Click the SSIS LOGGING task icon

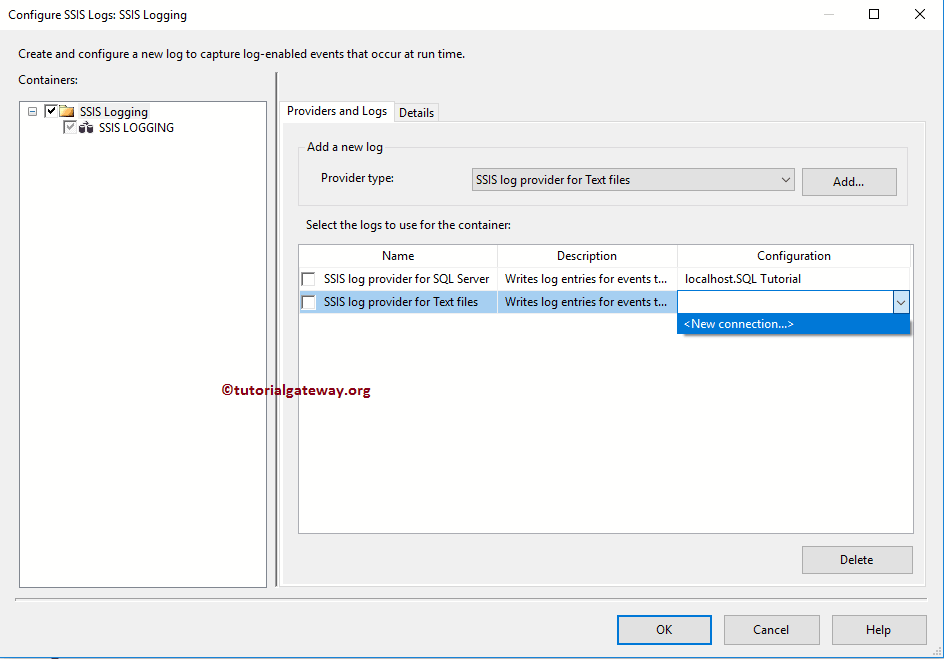(x=86, y=128)
